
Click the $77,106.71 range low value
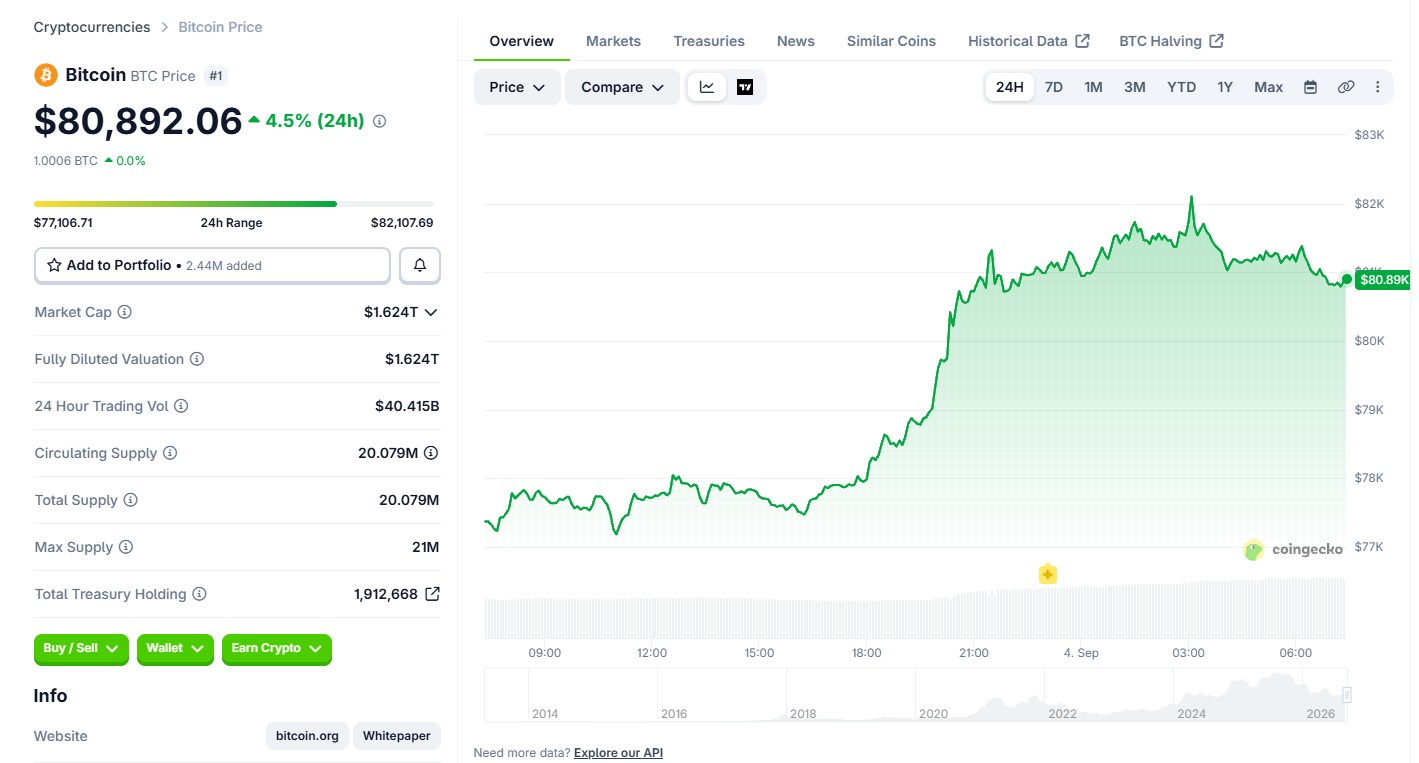[63, 223]
